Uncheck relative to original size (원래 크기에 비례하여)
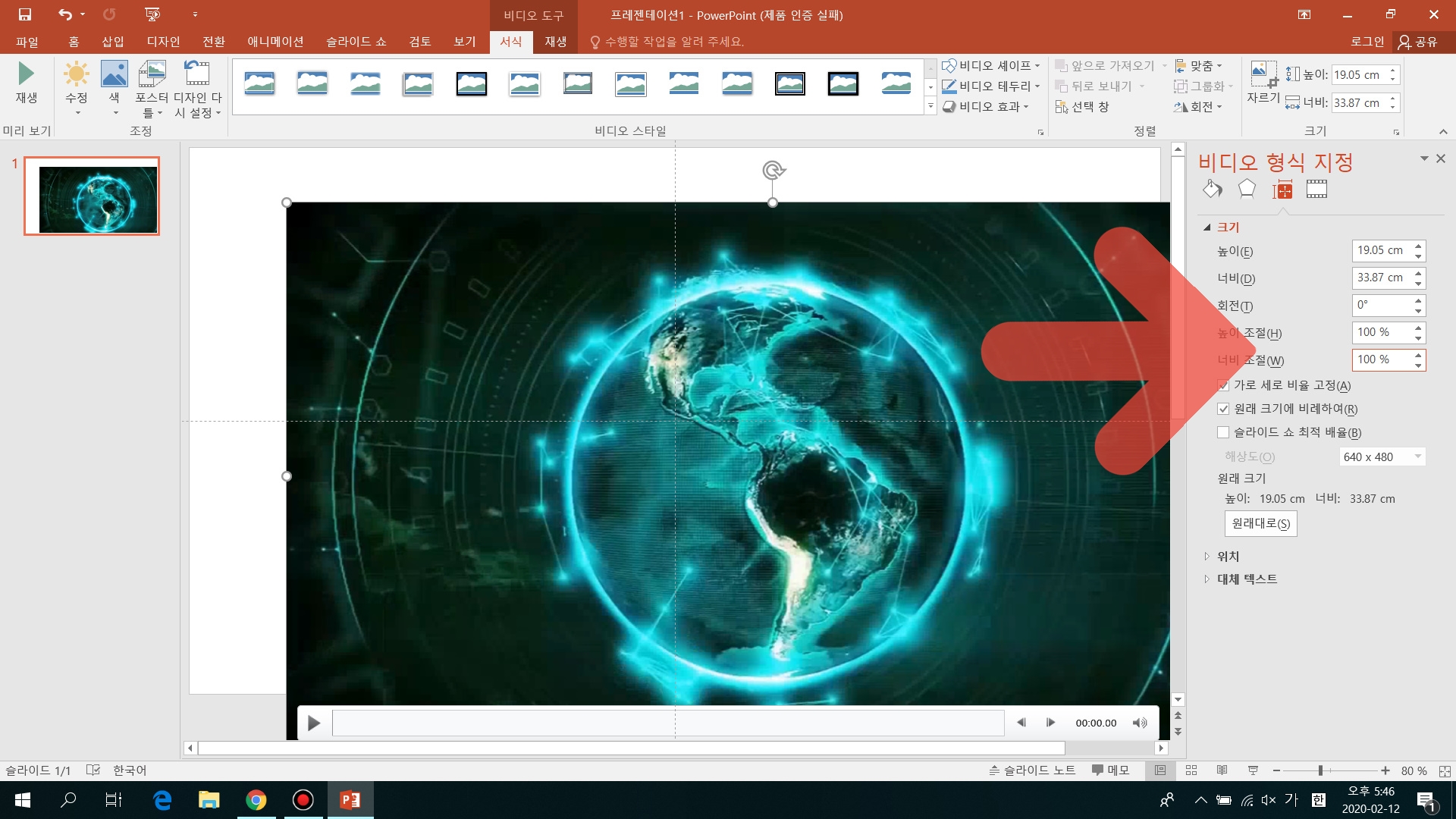1456x819 pixels. pos(1223,409)
